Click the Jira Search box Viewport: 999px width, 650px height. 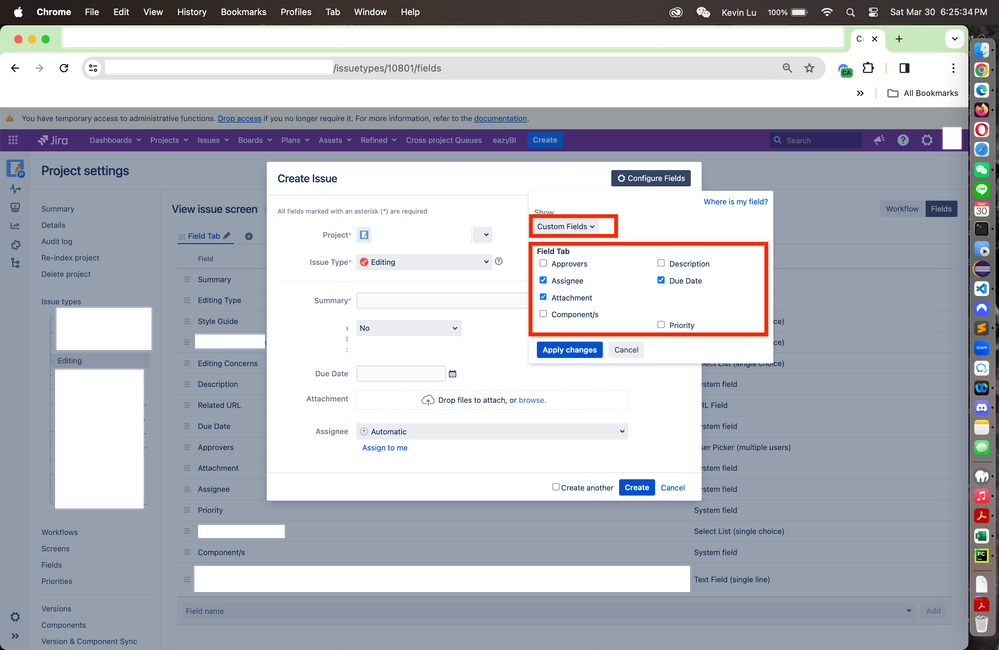coord(816,140)
